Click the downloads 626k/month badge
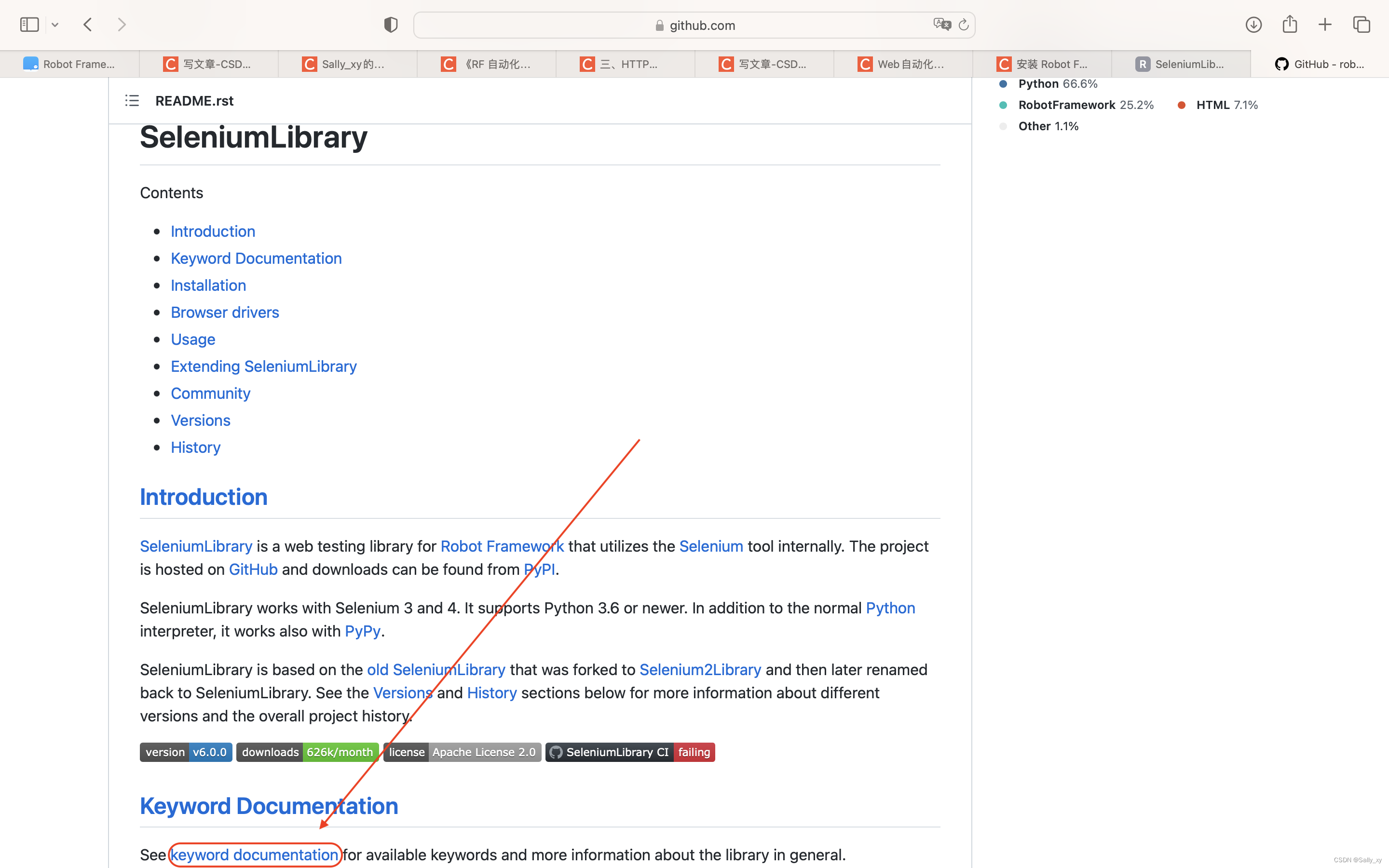 pyautogui.click(x=307, y=752)
